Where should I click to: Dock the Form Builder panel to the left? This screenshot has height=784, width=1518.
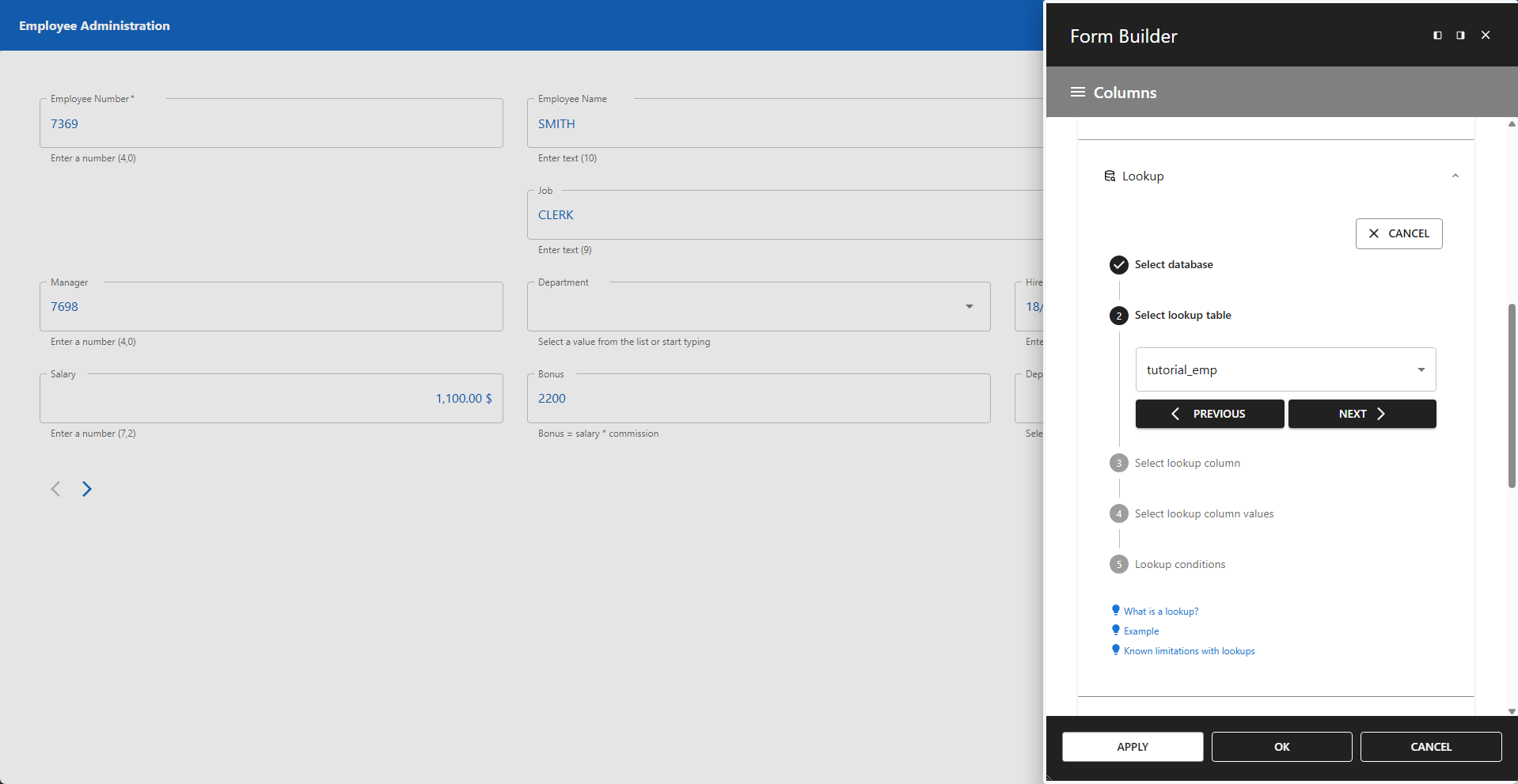1436,35
